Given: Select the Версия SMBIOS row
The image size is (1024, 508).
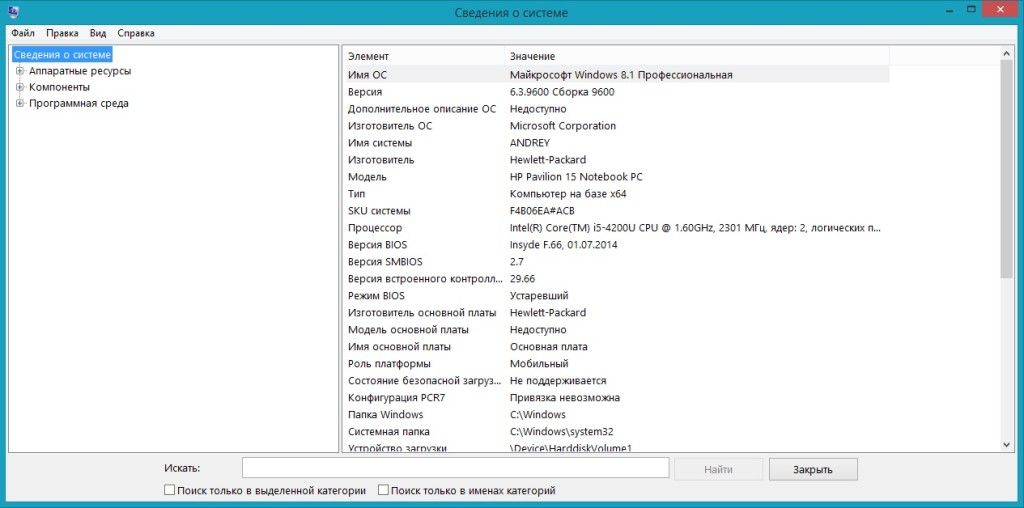Looking at the screenshot, I should [x=616, y=262].
